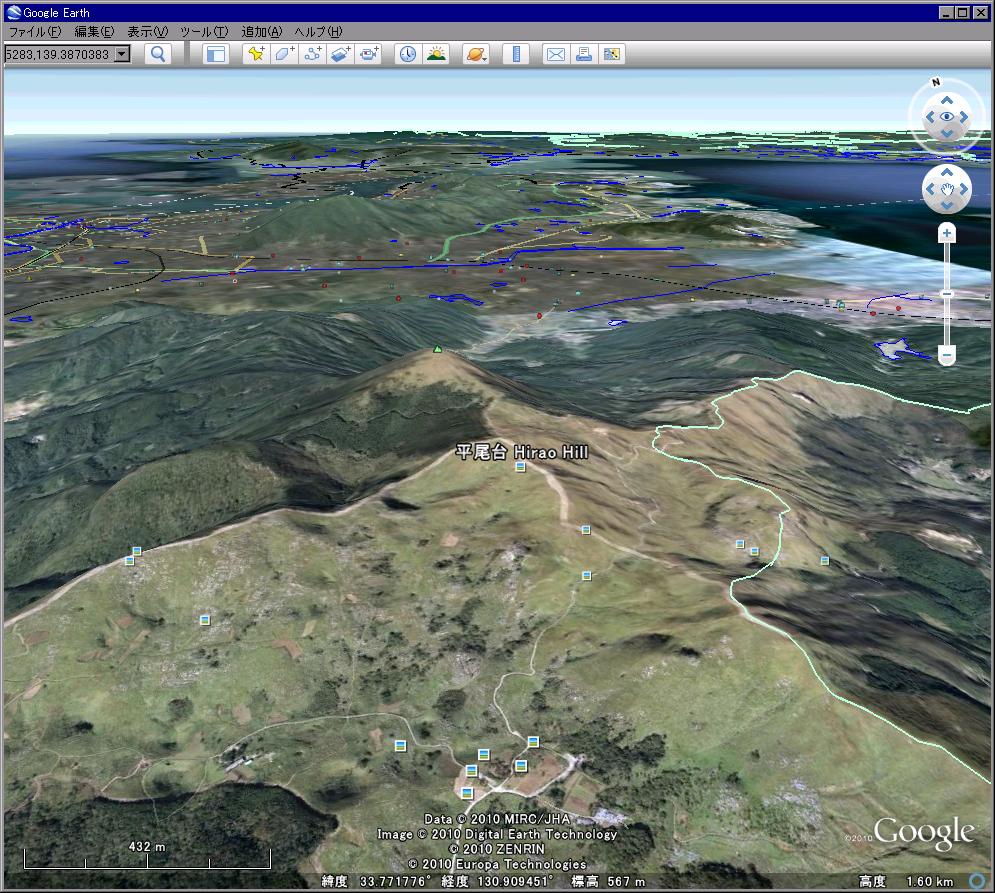Click the search magnifier button
The width and height of the screenshot is (995, 893).
click(157, 54)
